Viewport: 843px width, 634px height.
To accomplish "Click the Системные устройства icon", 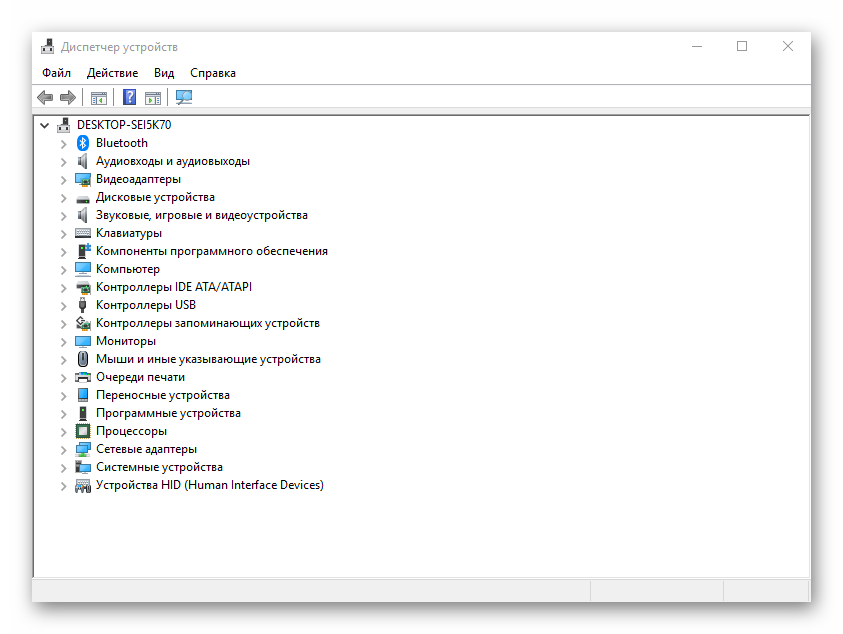I will click(83, 467).
